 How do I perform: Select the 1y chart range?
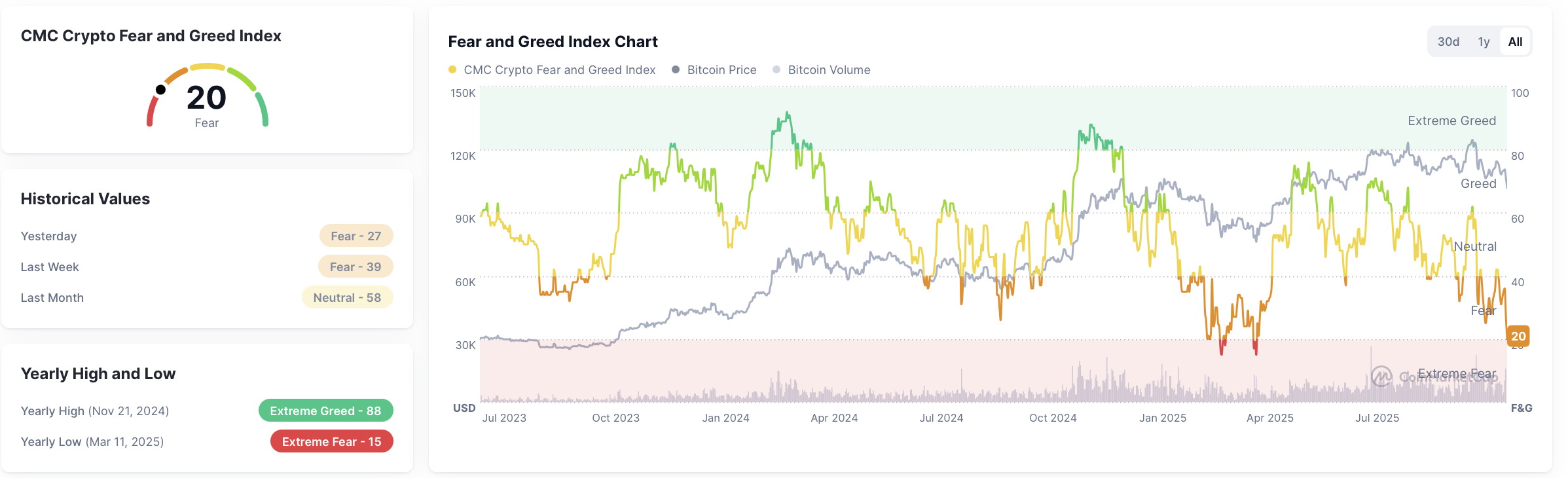[x=1484, y=42]
